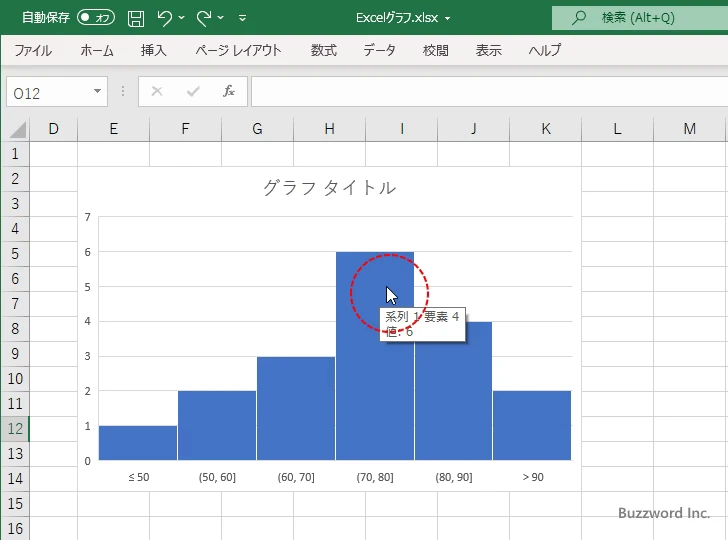Open the Excelグラフ.xlsx file name dropdown

click(448, 19)
